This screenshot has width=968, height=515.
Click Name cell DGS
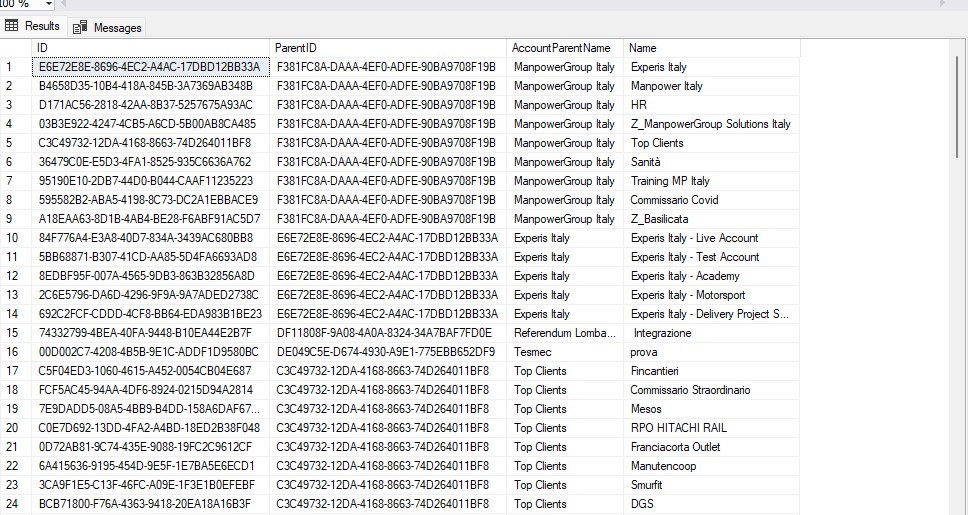pos(712,504)
